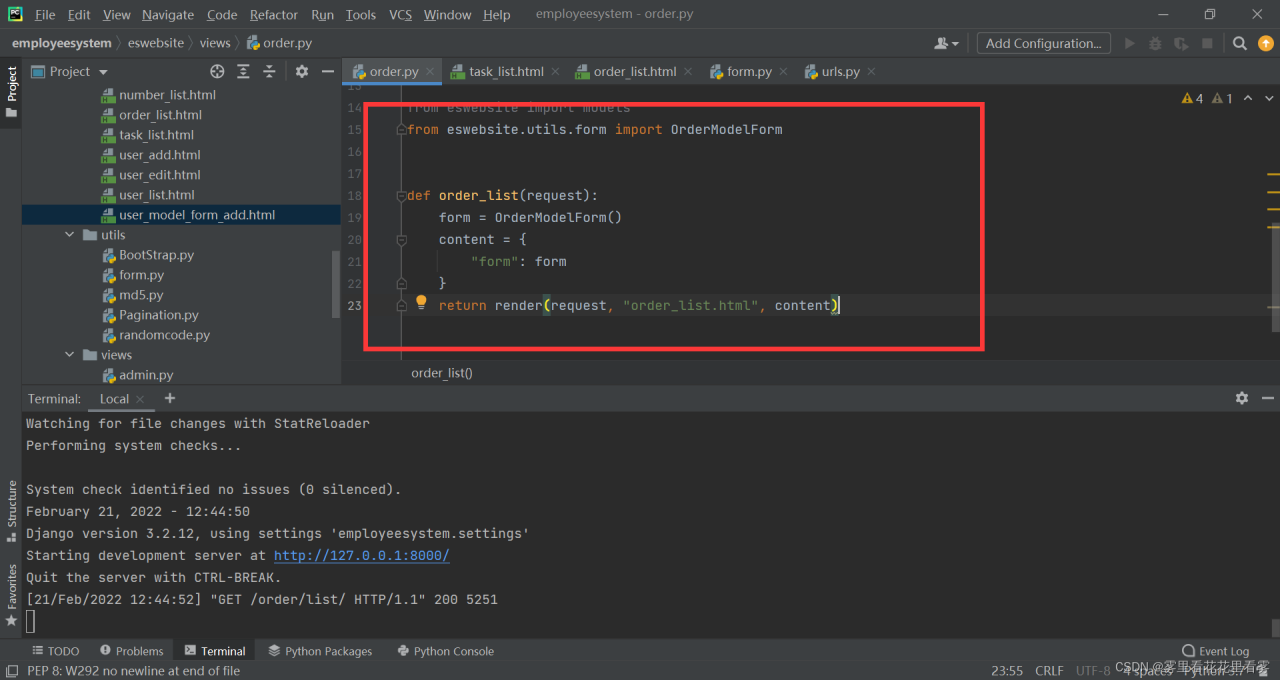Fold the content dictionary at line 20
Image resolution: width=1280 pixels, height=680 pixels.
pos(401,240)
